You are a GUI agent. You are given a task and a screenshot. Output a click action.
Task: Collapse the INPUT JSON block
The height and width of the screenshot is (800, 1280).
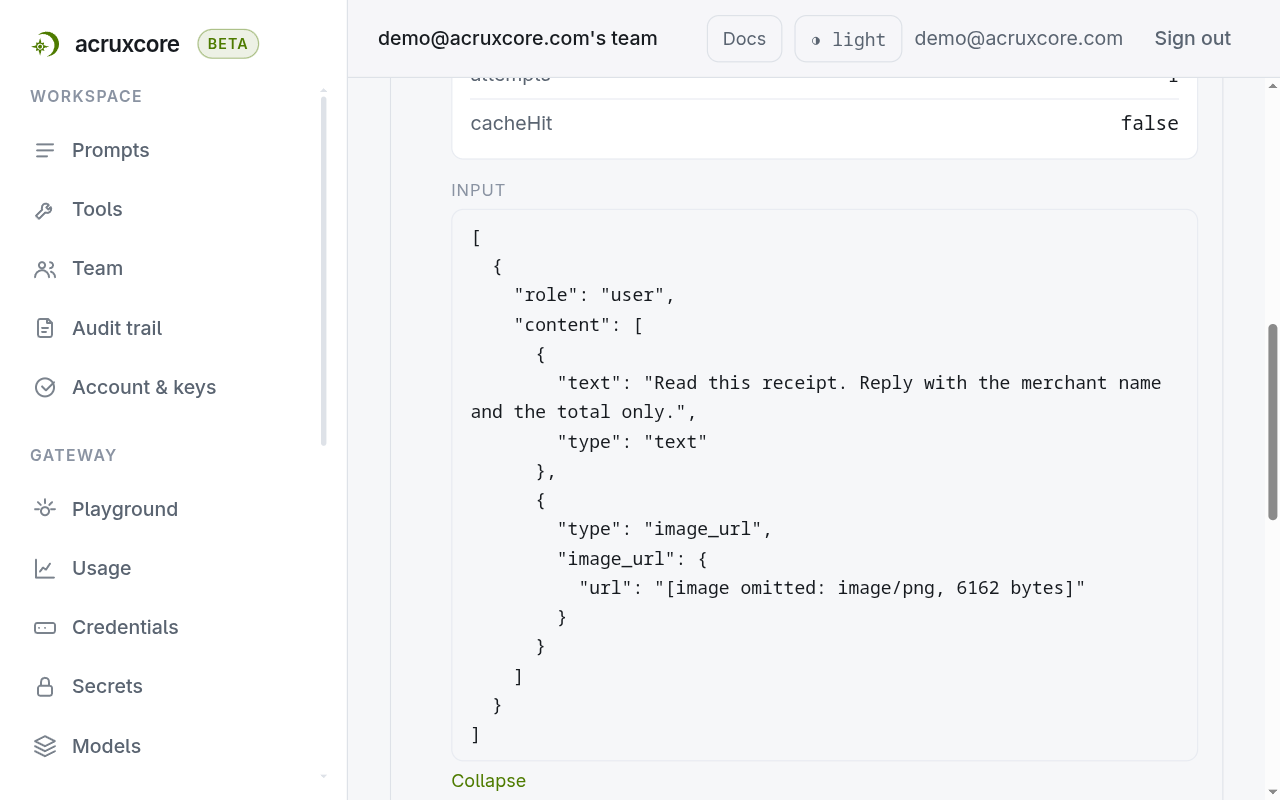pos(488,781)
